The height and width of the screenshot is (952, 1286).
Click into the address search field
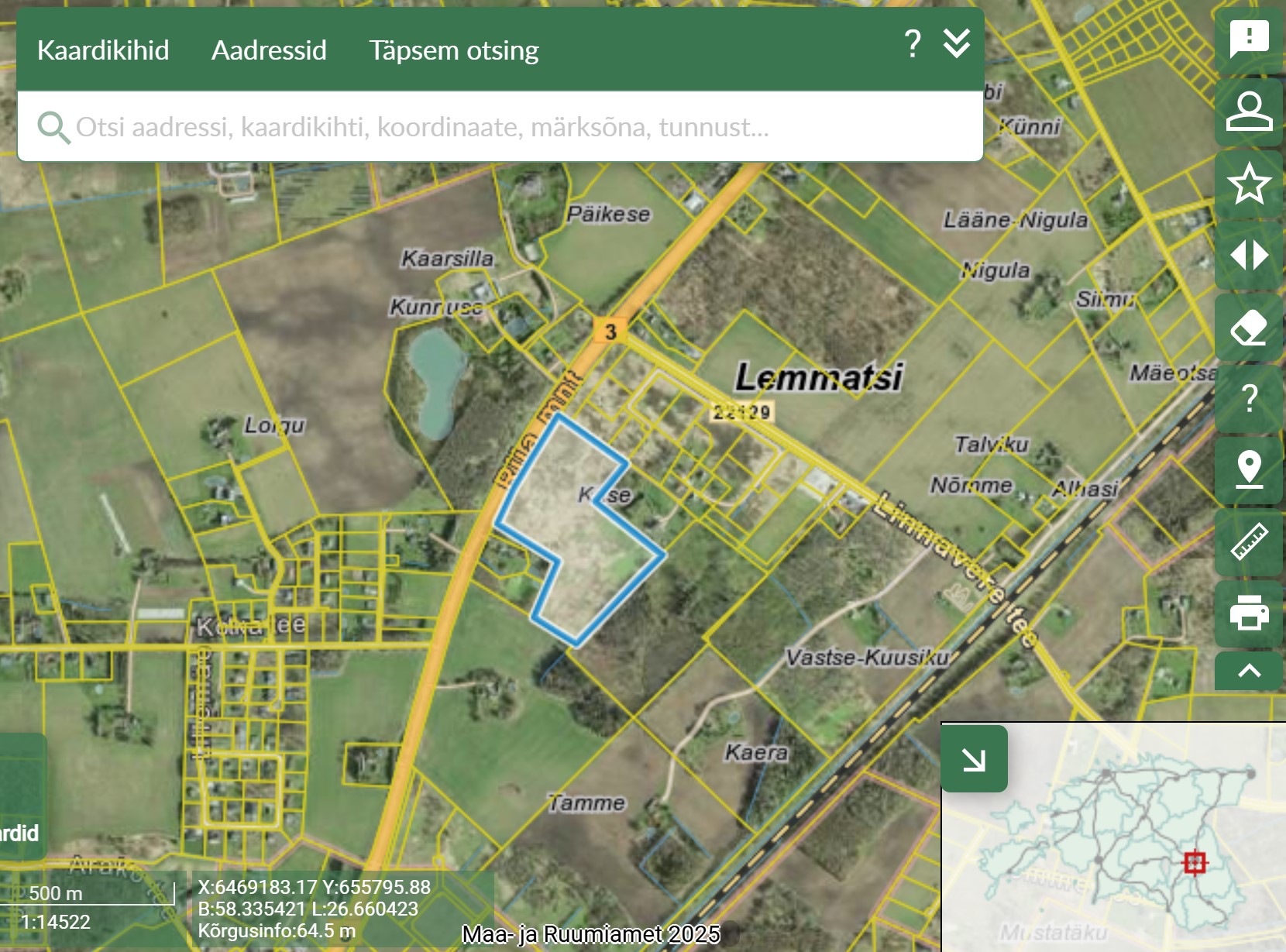[x=496, y=127]
